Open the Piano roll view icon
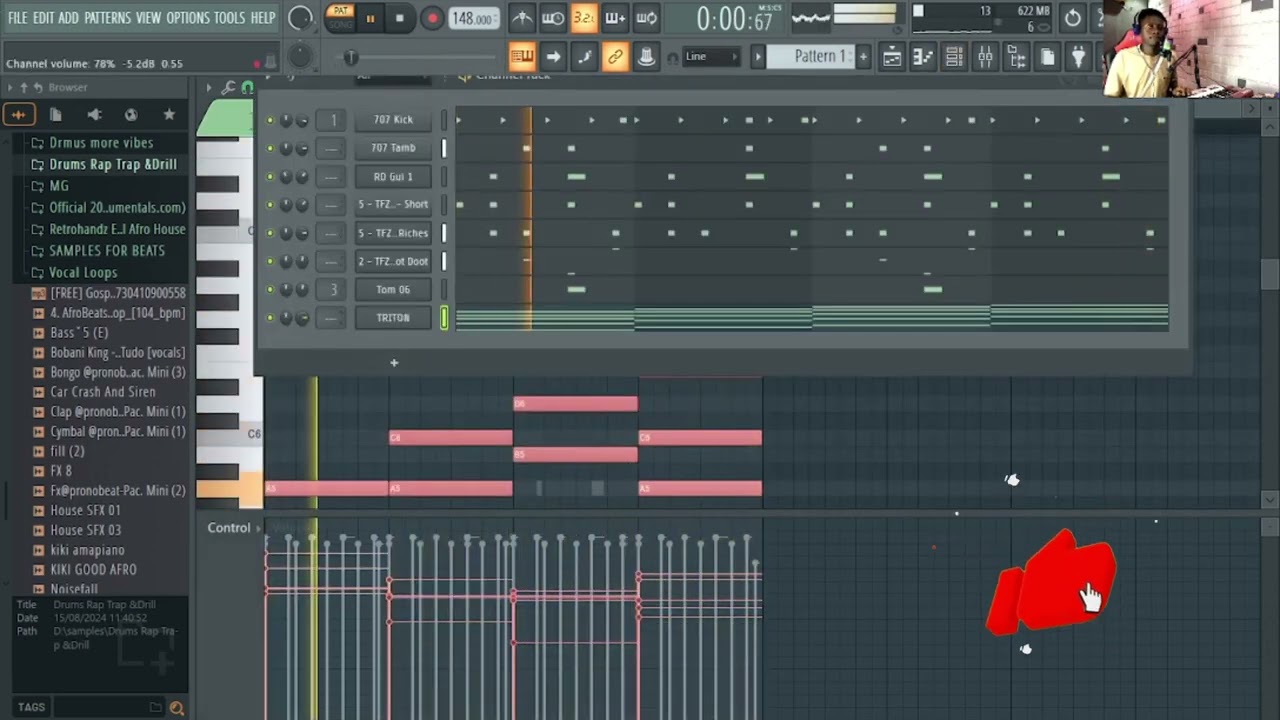Viewport: 1280px width, 720px height. tap(923, 57)
